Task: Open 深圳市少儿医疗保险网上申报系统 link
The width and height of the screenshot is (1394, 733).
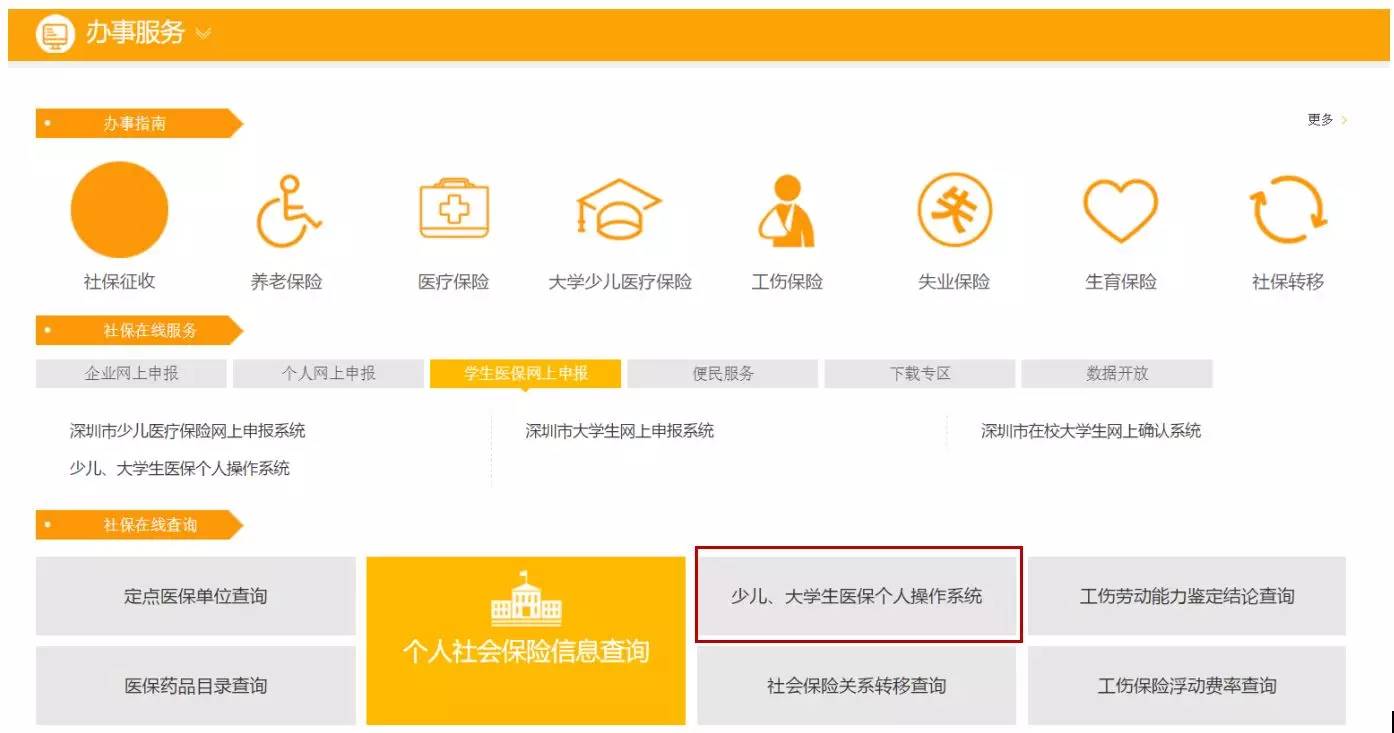Action: pos(187,431)
